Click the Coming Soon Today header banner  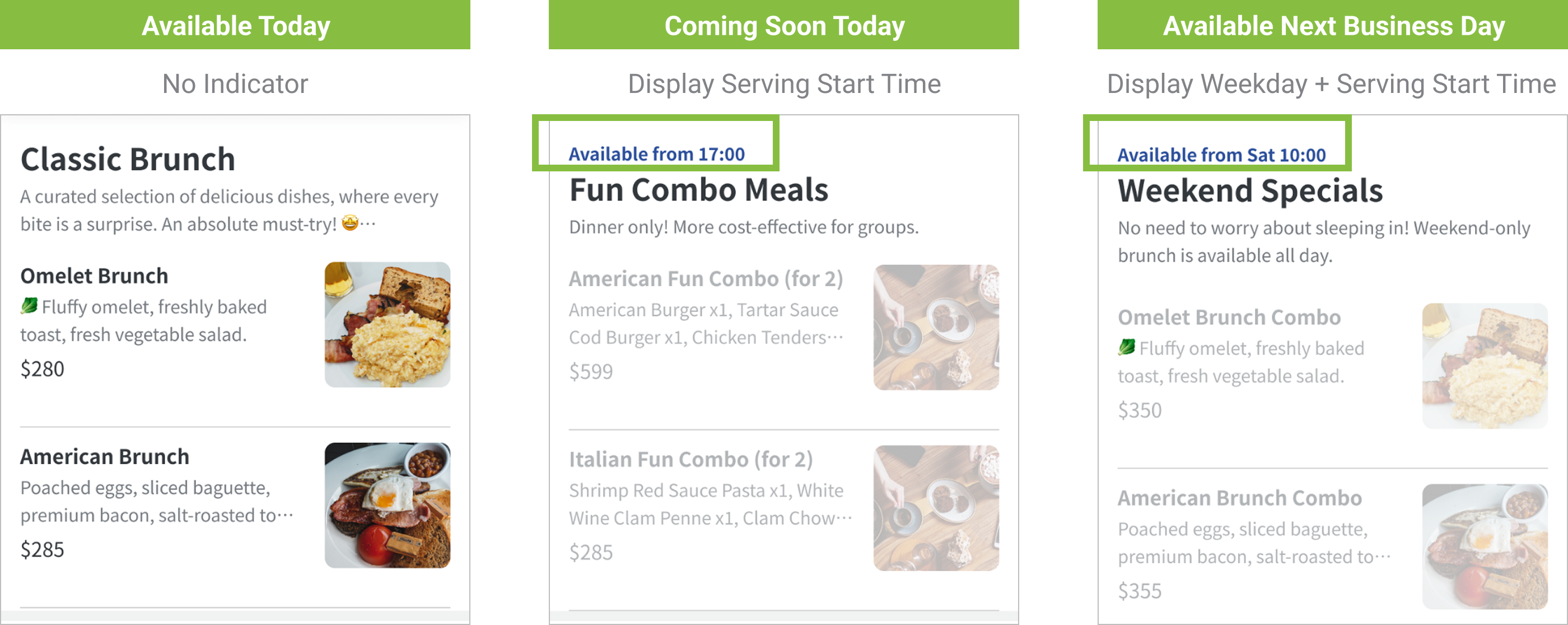[x=784, y=26]
